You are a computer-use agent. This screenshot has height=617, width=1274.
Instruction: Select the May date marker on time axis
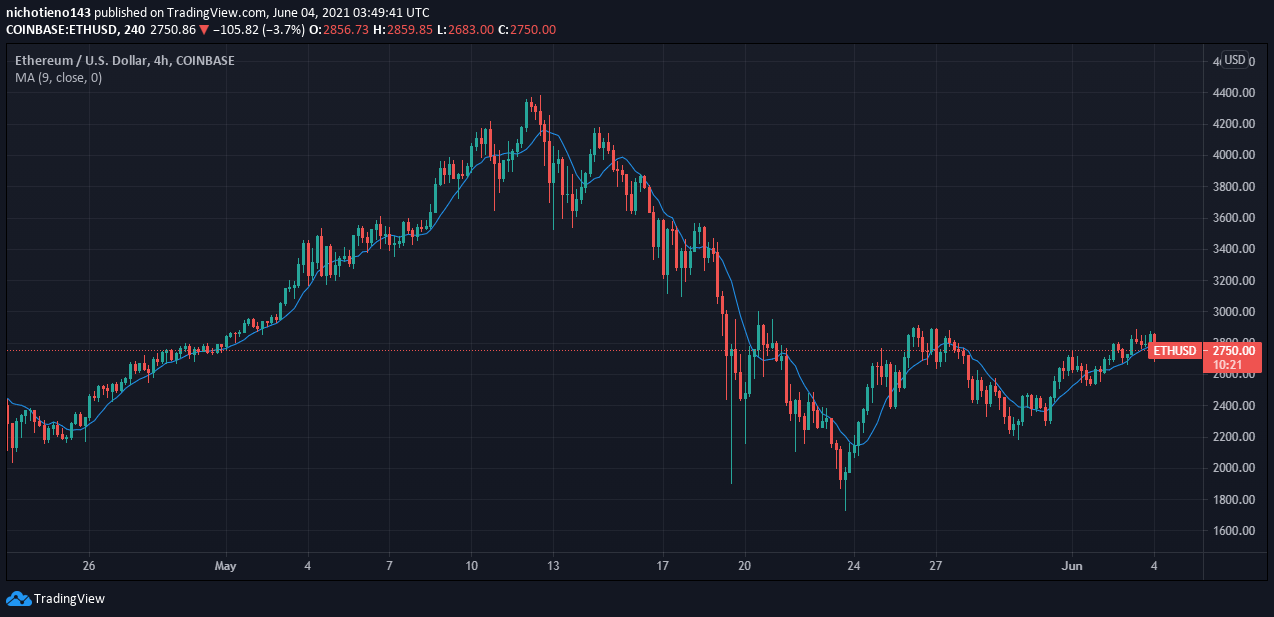pyautogui.click(x=225, y=565)
